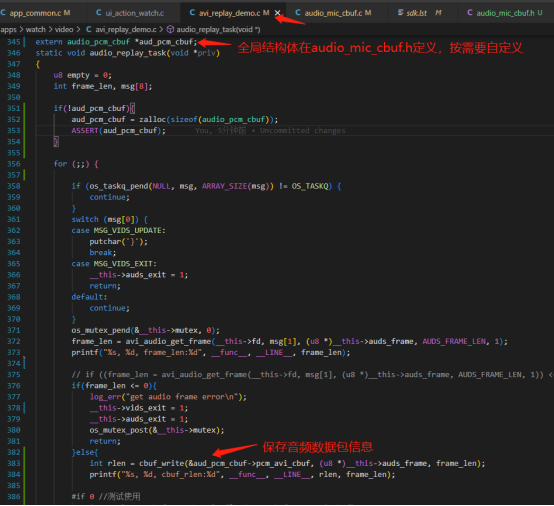Click 'extern' keyword on line 345
Image resolution: width=554 pixels, height=506 pixels.
pos(49,42)
